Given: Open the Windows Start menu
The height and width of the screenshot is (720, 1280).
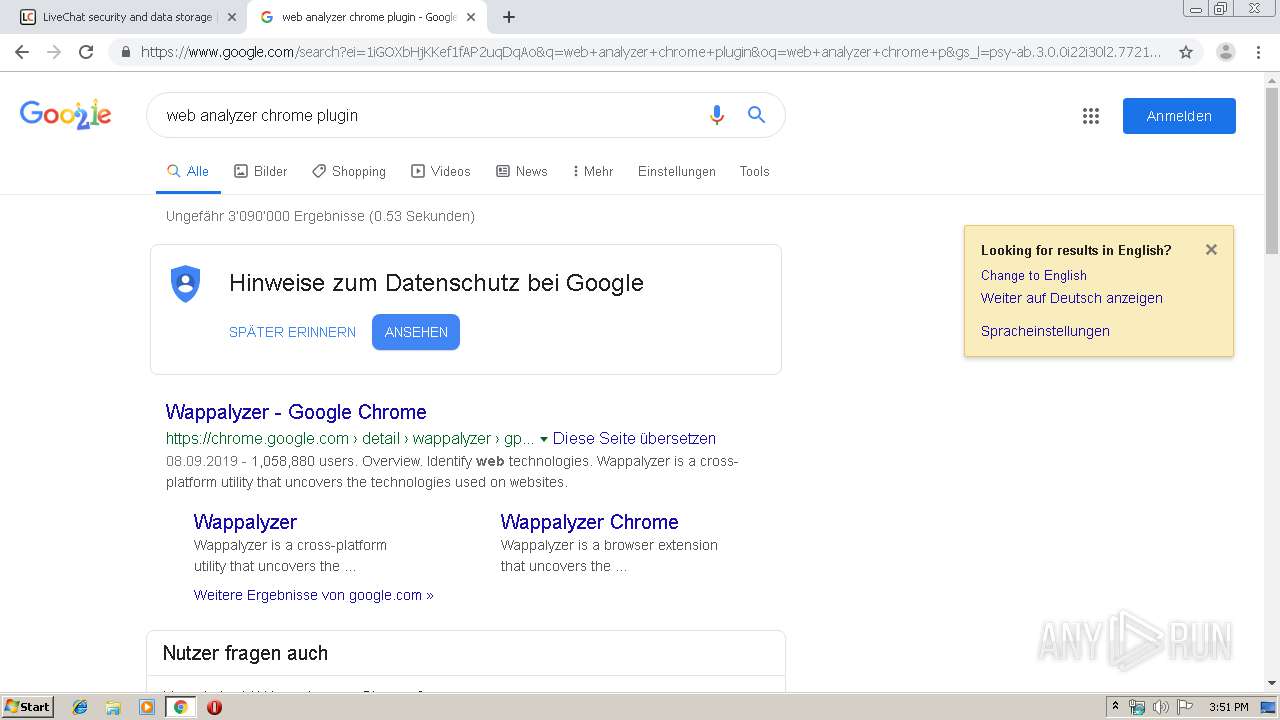Looking at the screenshot, I should pos(27,707).
